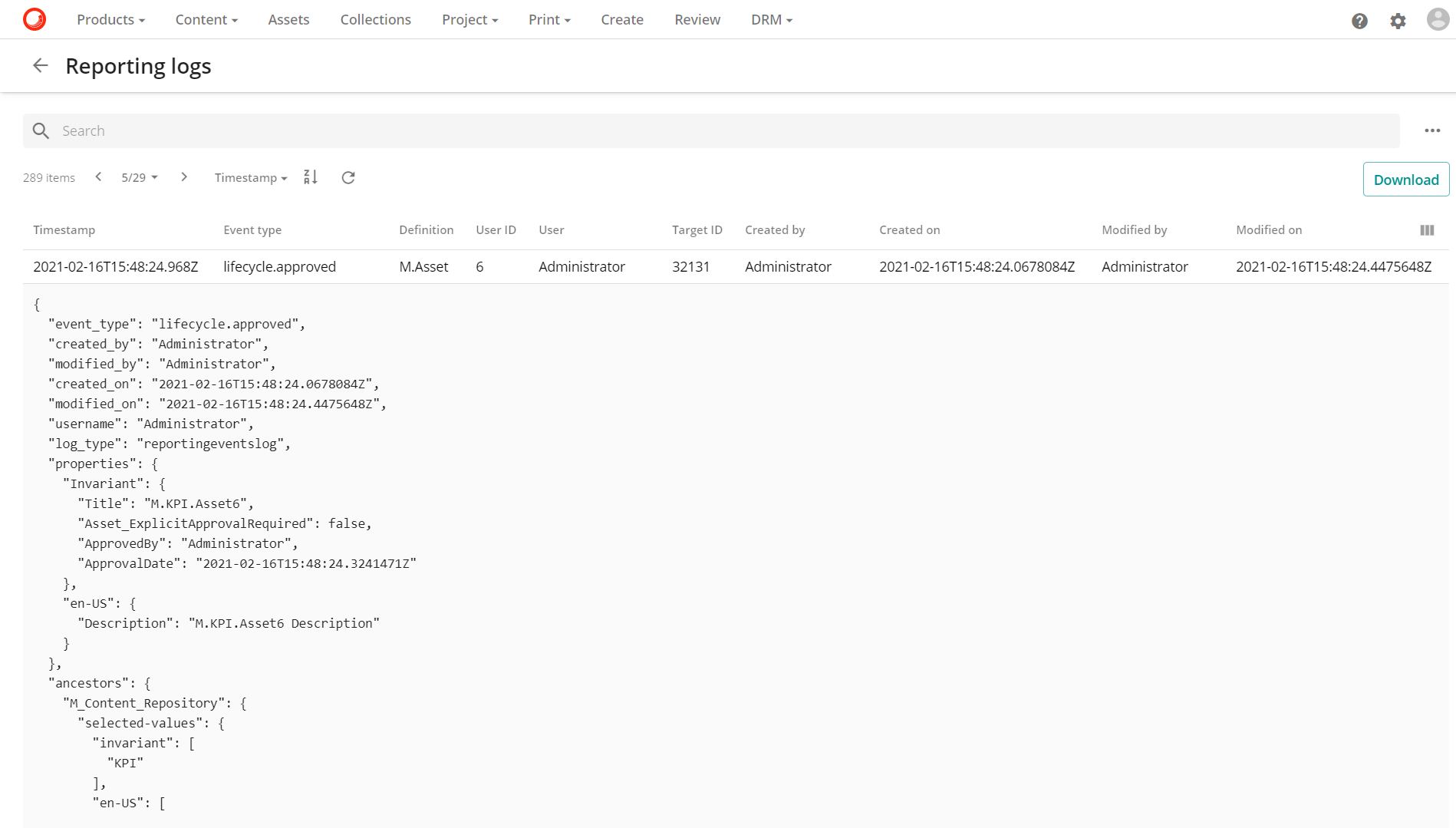Open the 5/29 page selector dropdown
Screen dimensions: 1456x828
pos(140,177)
